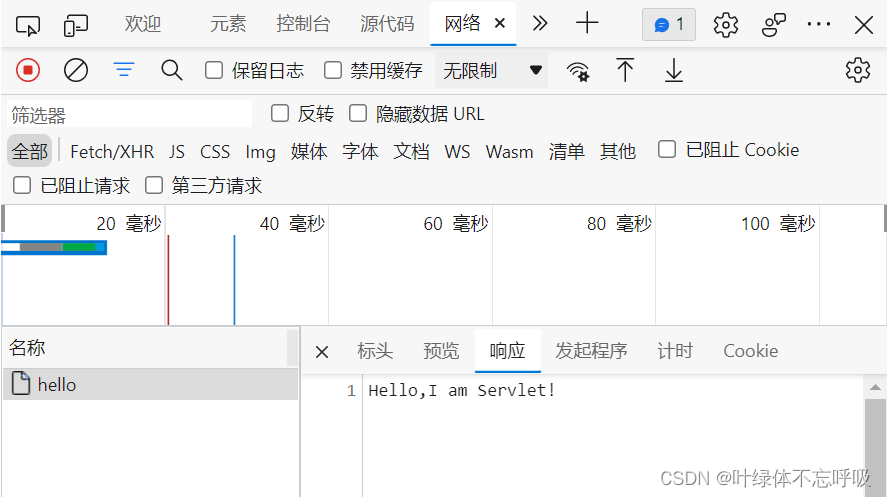The image size is (887, 497).
Task: Open the 计时 details tab
Action: tap(675, 351)
